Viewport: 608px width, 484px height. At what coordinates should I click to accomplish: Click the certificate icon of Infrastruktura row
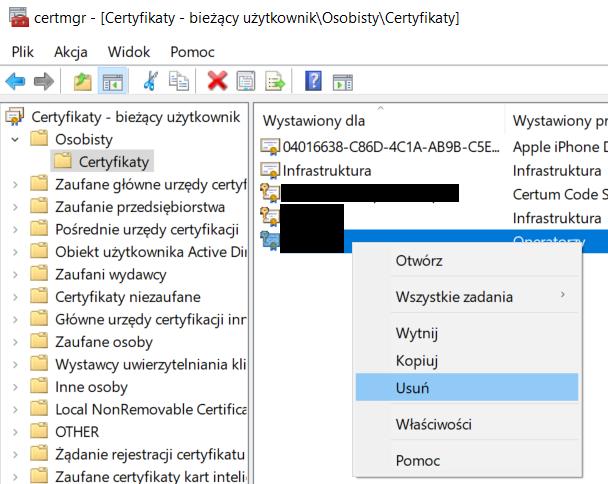click(x=270, y=171)
